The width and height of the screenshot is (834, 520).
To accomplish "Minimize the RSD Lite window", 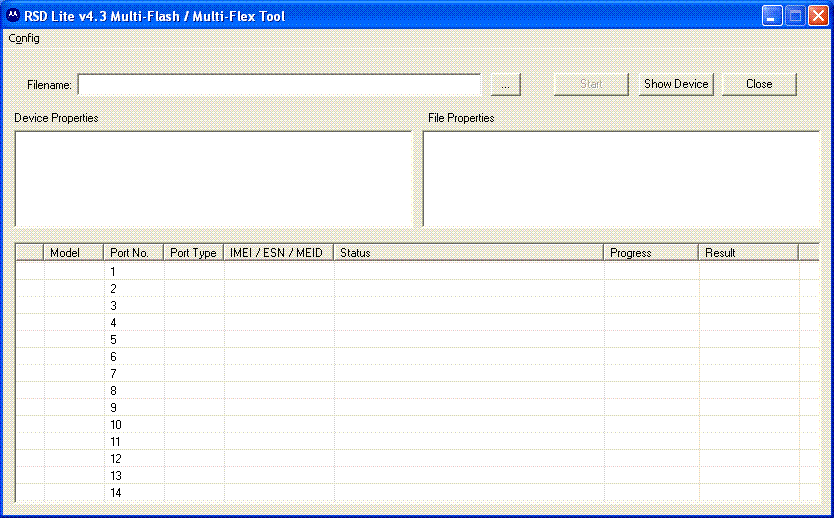I will (772, 15).
